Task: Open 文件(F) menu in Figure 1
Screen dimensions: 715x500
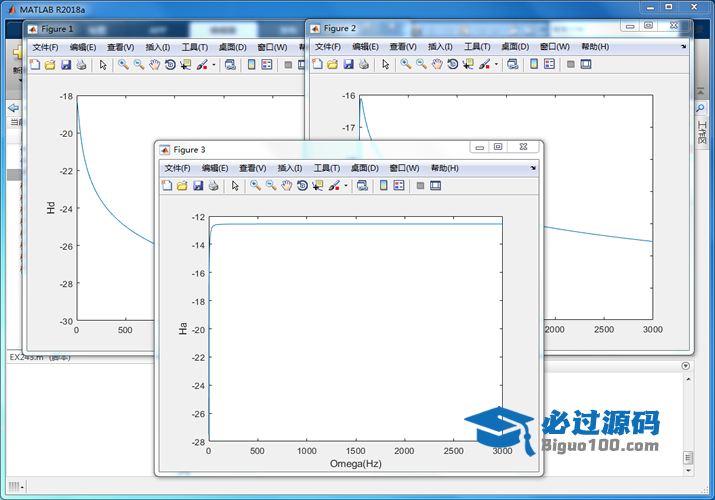Action: [x=45, y=47]
